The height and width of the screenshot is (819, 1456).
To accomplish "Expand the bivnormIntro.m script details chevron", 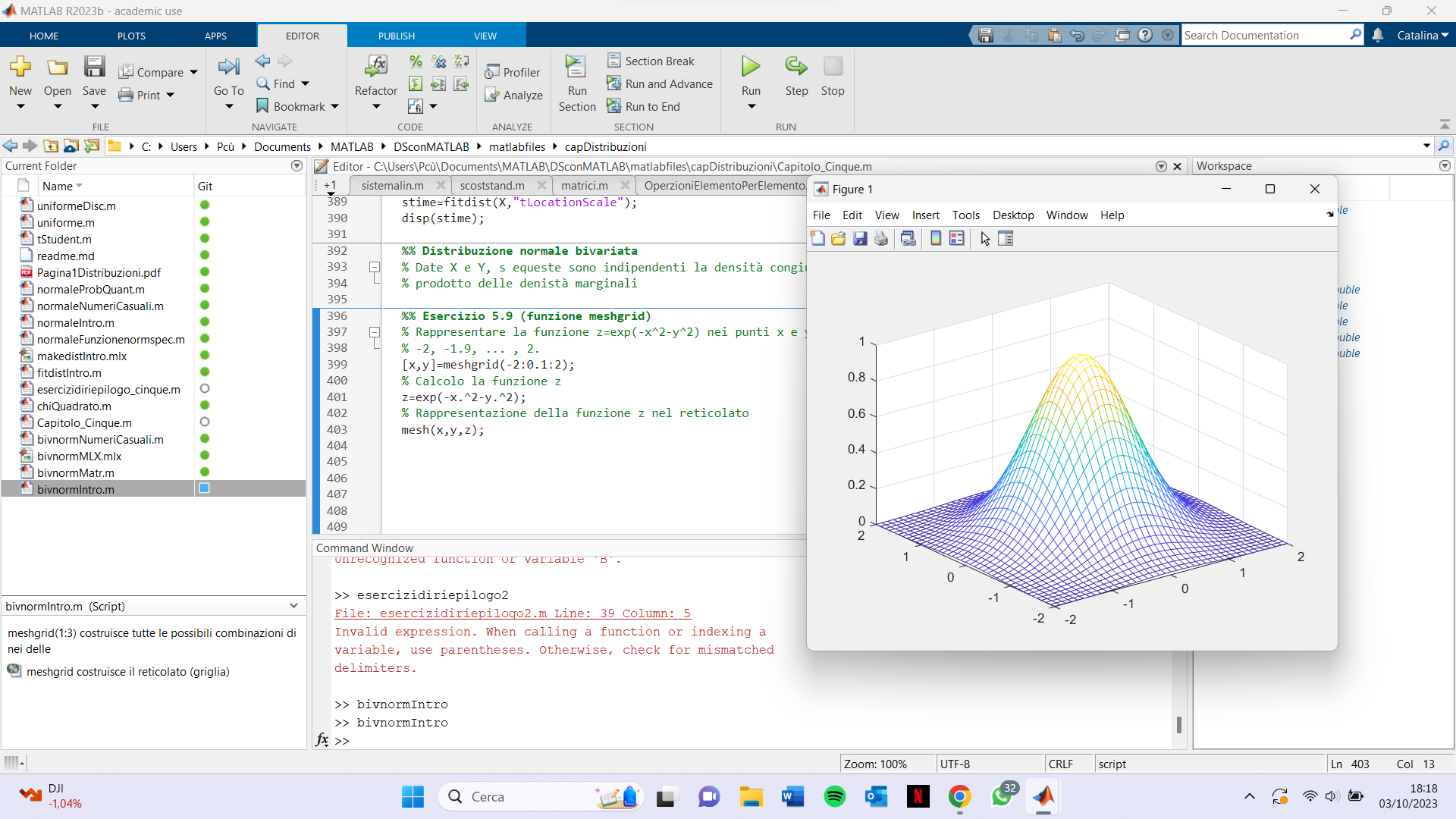I will click(293, 606).
